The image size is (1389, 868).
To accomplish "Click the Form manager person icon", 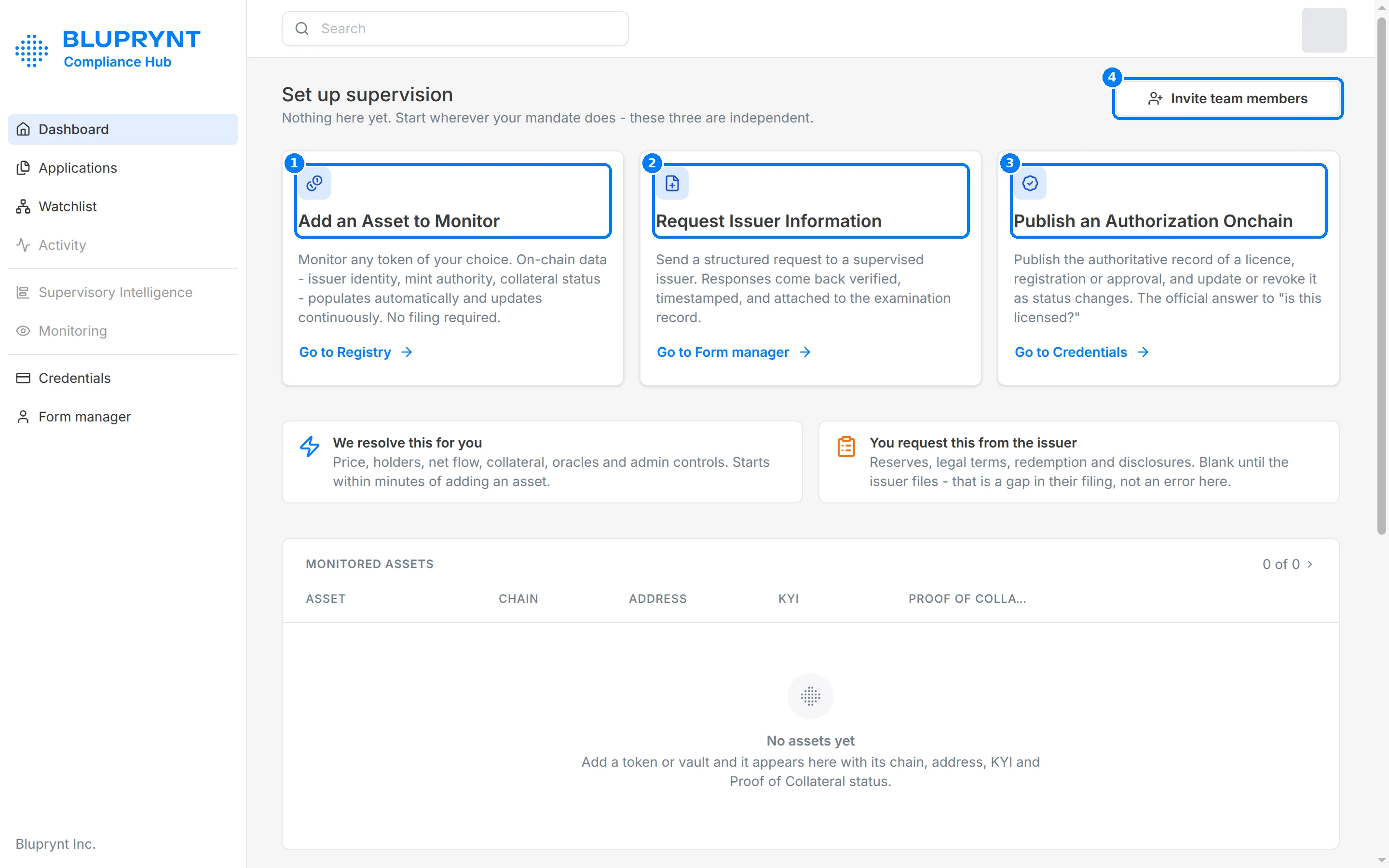I will [x=23, y=416].
